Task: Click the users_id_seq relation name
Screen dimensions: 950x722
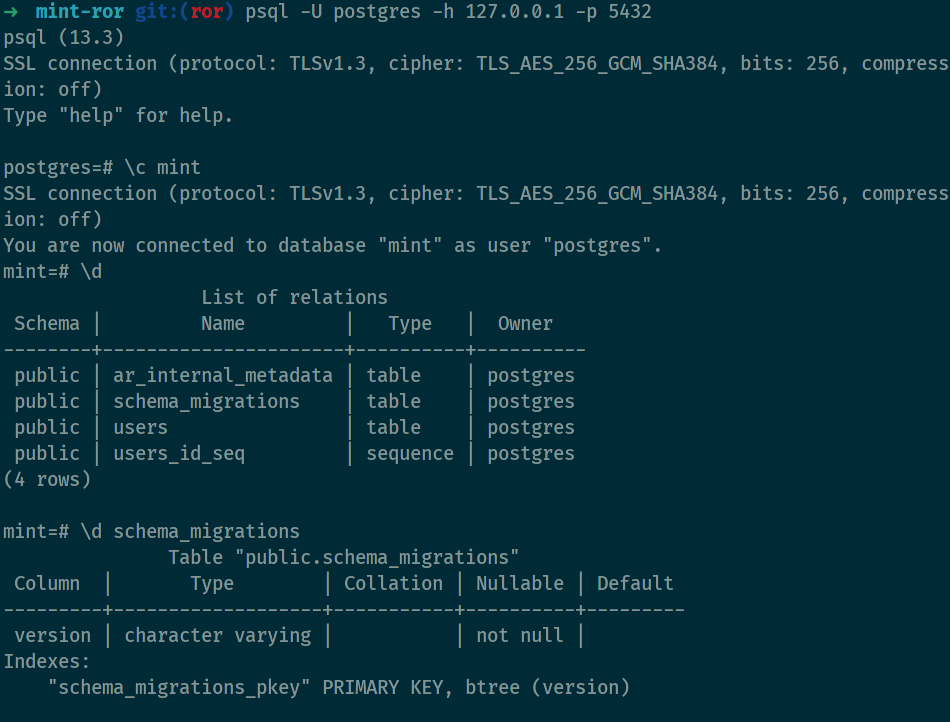Action: (x=179, y=454)
